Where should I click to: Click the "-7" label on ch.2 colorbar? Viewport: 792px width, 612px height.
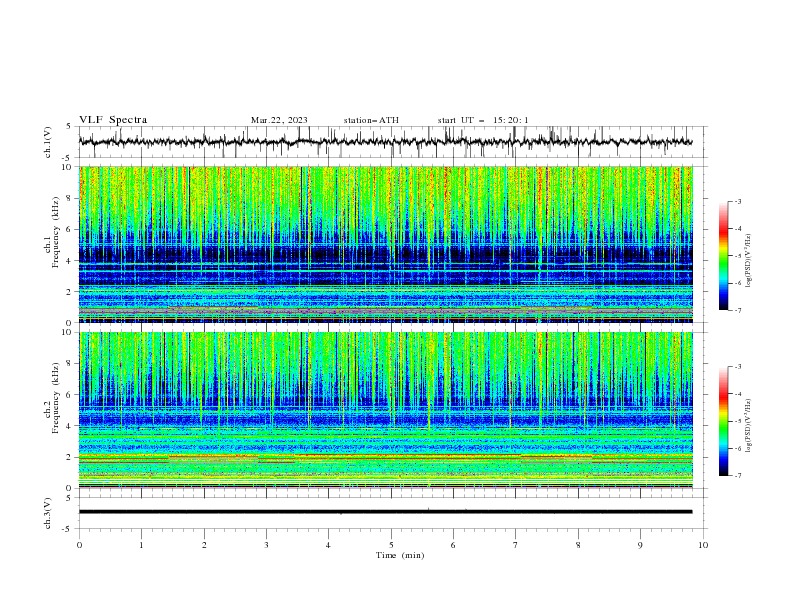coord(737,476)
